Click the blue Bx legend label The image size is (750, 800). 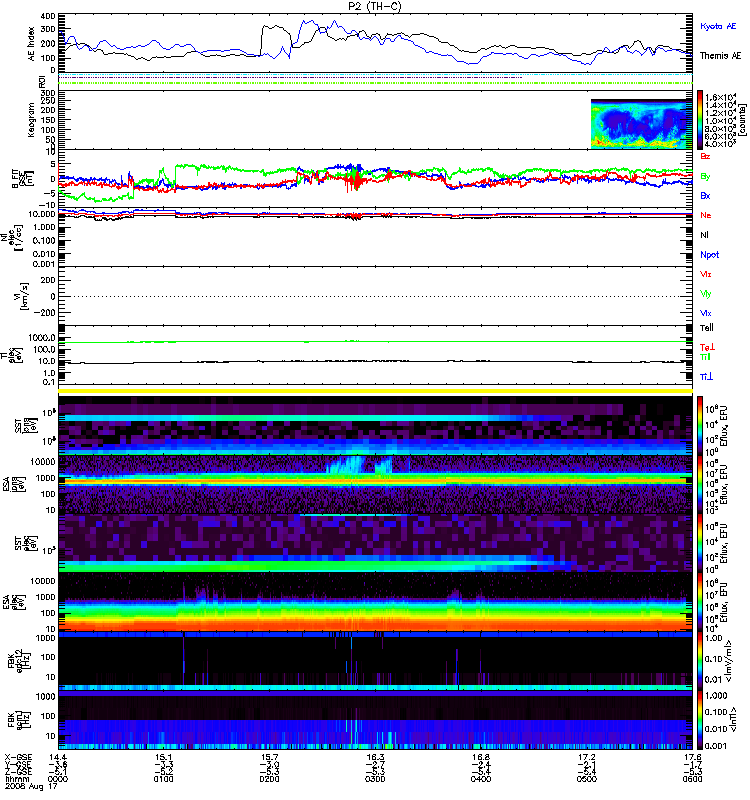click(705, 196)
